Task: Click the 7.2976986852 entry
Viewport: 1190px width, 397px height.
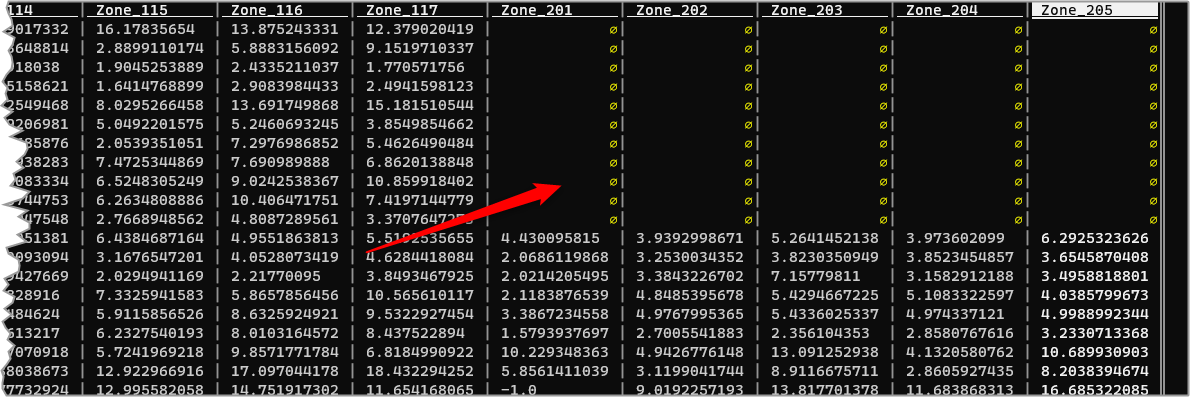Action: tap(285, 143)
